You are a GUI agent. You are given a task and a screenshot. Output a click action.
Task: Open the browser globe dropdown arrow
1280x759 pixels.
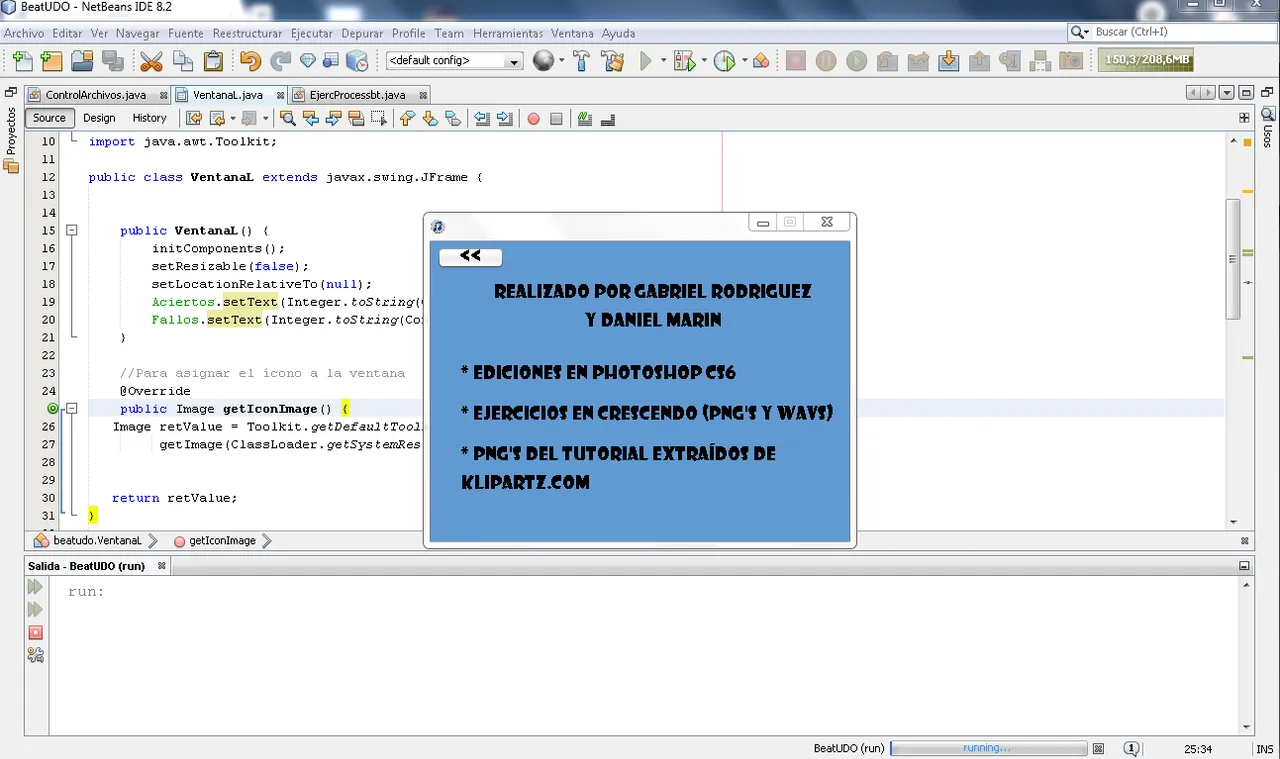tap(561, 61)
